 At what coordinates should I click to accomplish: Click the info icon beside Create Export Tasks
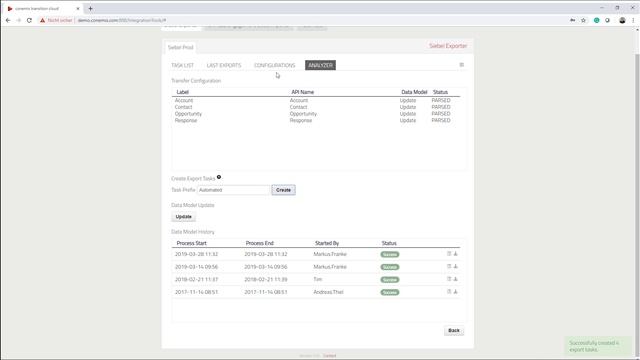219,177
